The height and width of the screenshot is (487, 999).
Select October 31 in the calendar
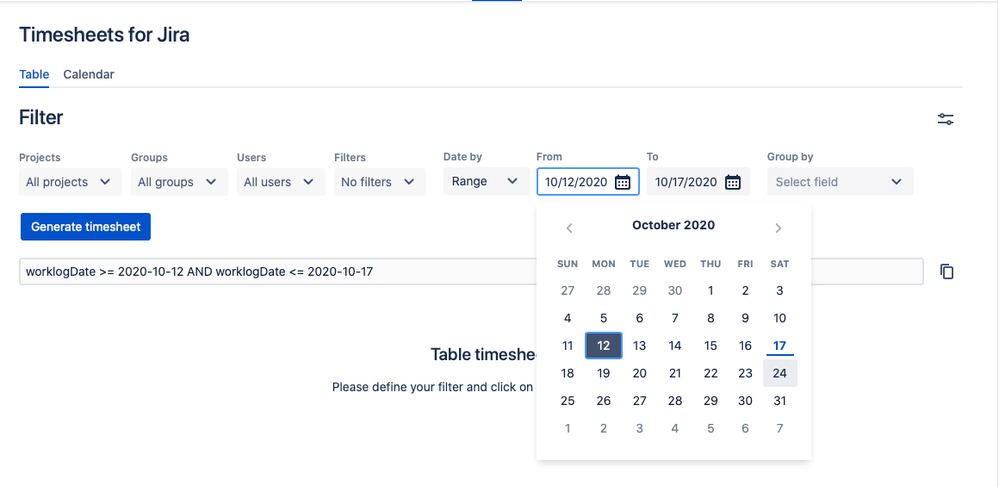(780, 401)
